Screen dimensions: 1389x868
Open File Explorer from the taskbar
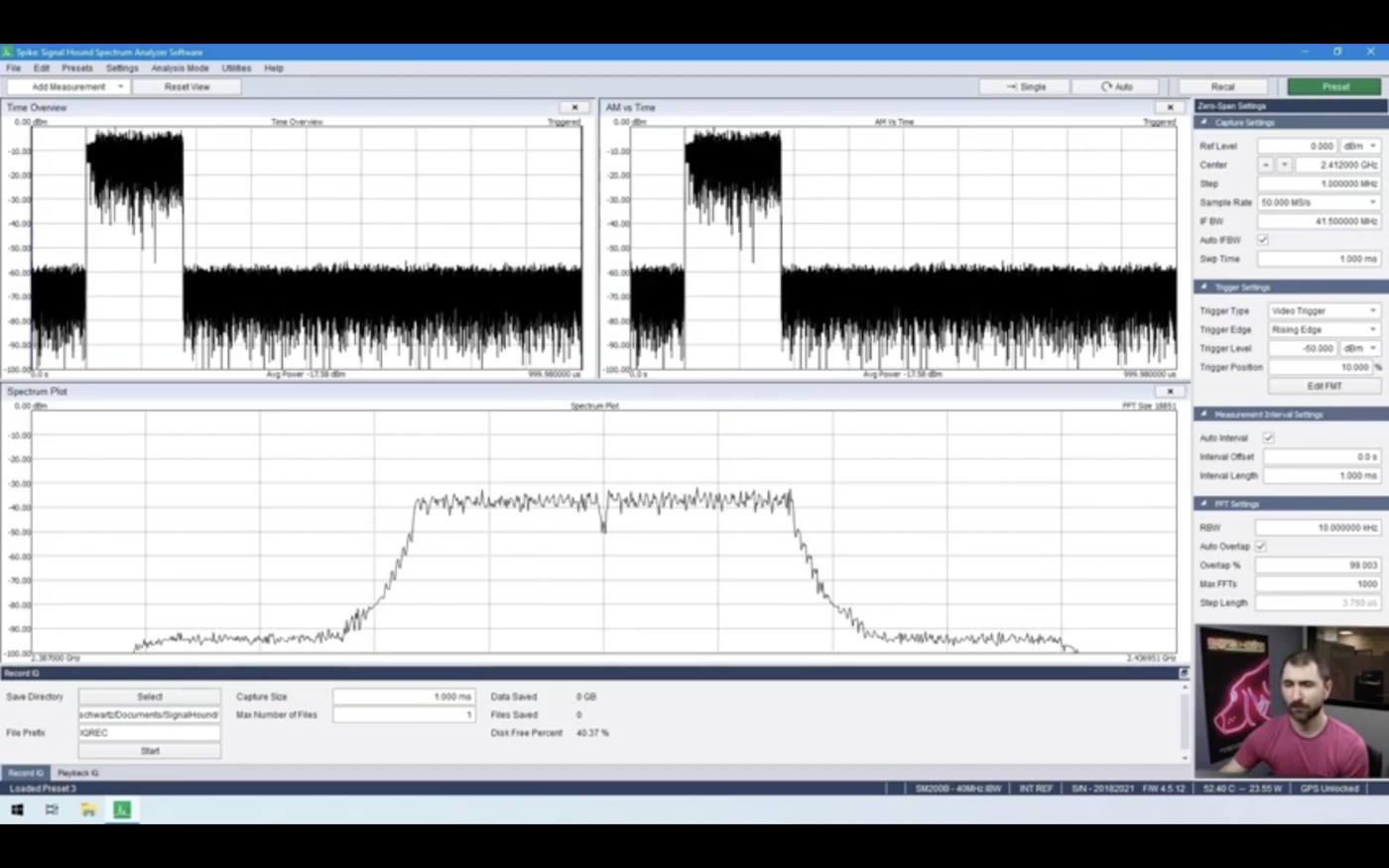[87, 809]
